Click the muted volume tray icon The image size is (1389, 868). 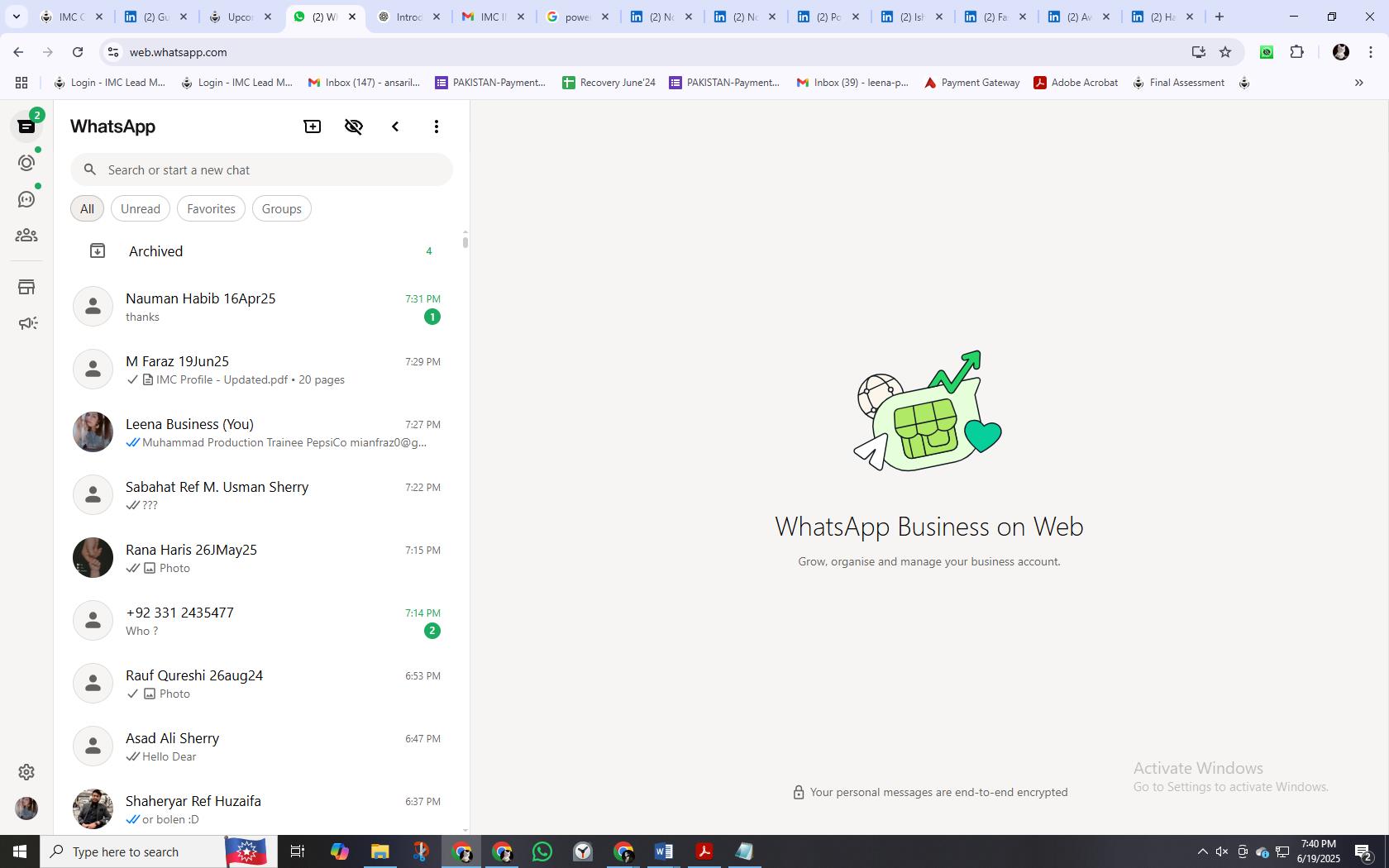[1222, 851]
